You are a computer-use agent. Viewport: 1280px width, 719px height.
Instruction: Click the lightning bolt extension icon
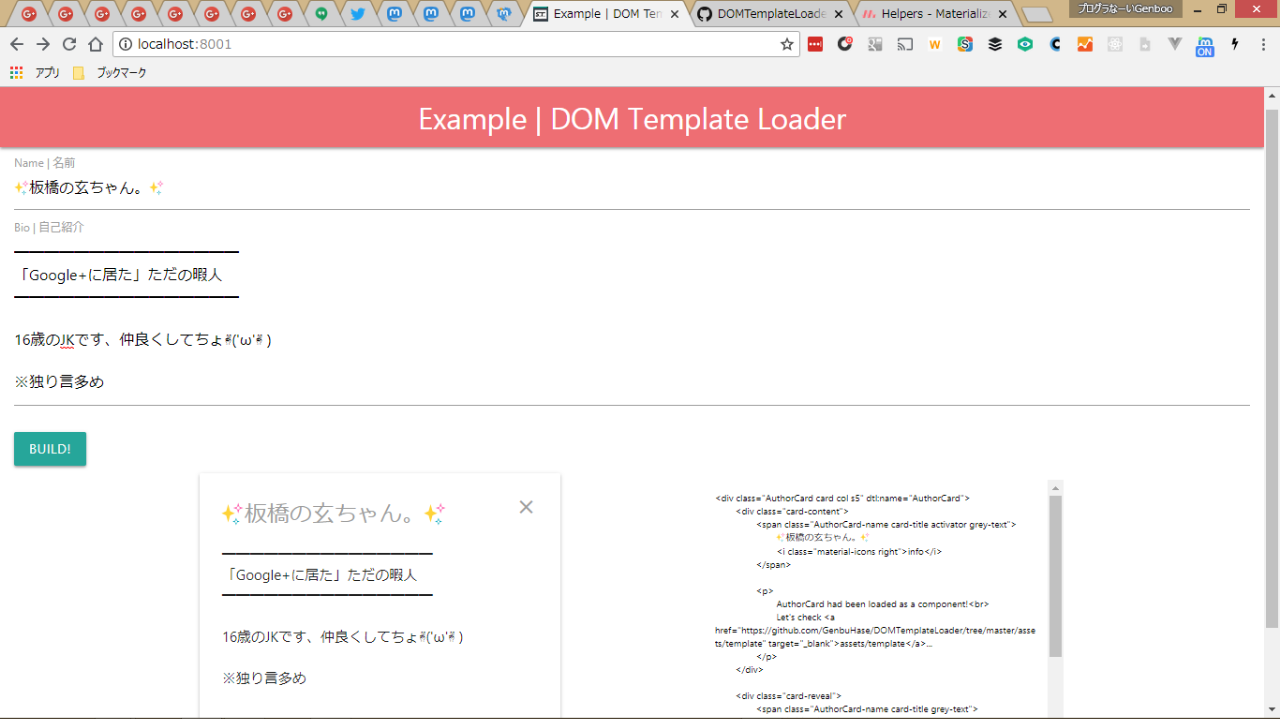(1235, 44)
